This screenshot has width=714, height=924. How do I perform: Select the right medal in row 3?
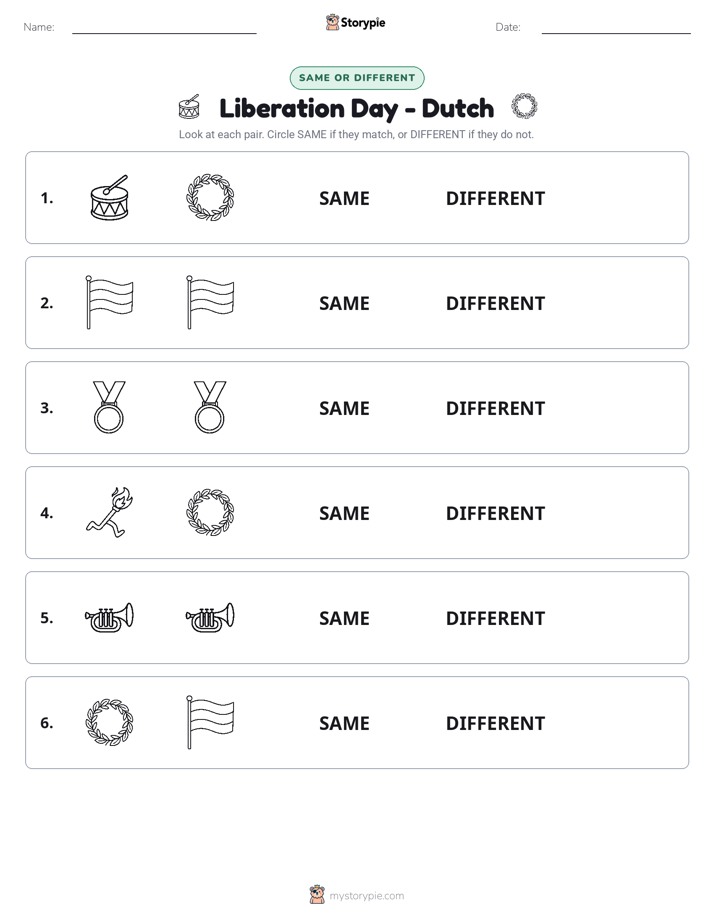pos(210,407)
